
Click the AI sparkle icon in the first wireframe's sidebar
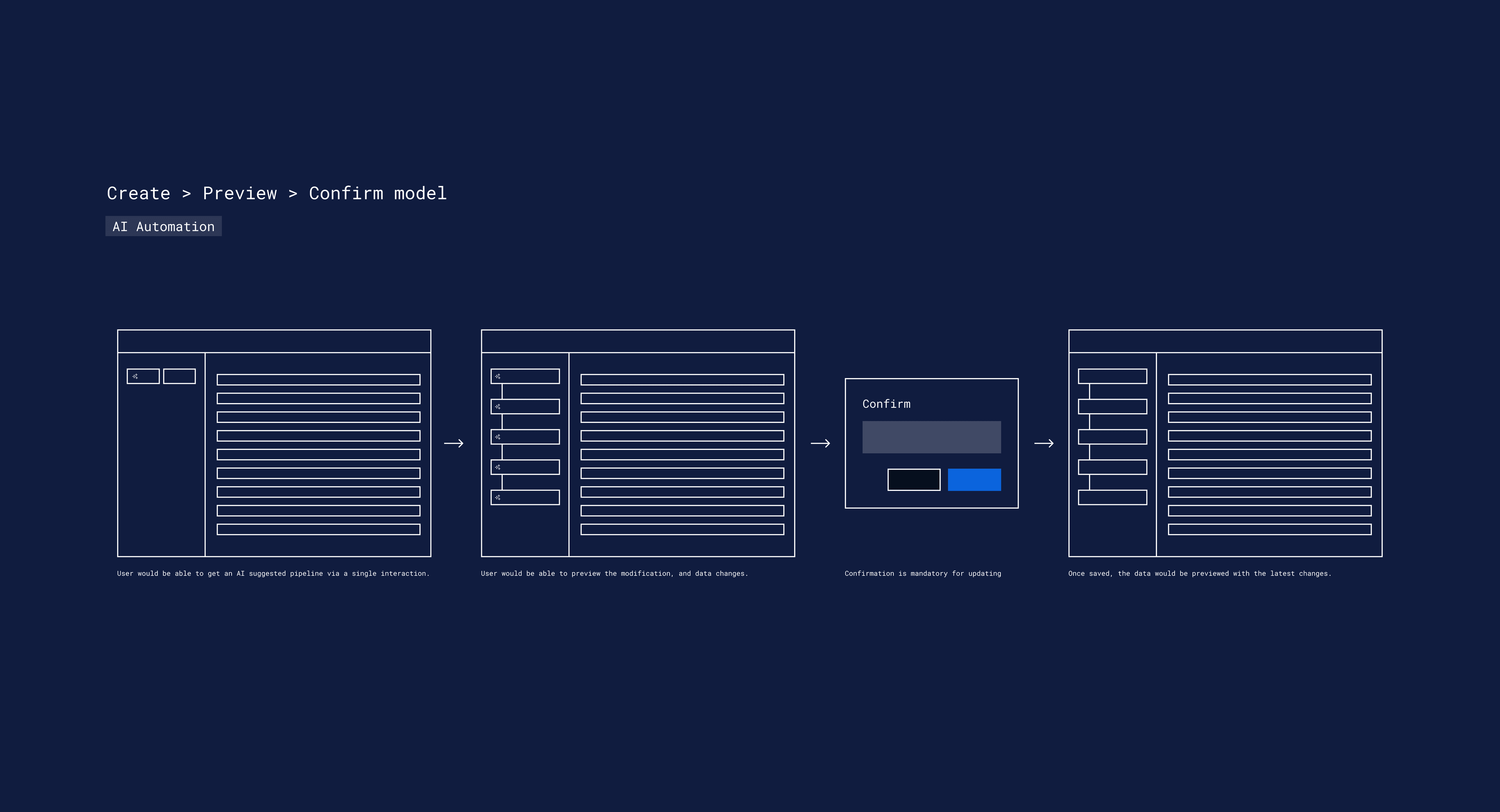click(136, 376)
